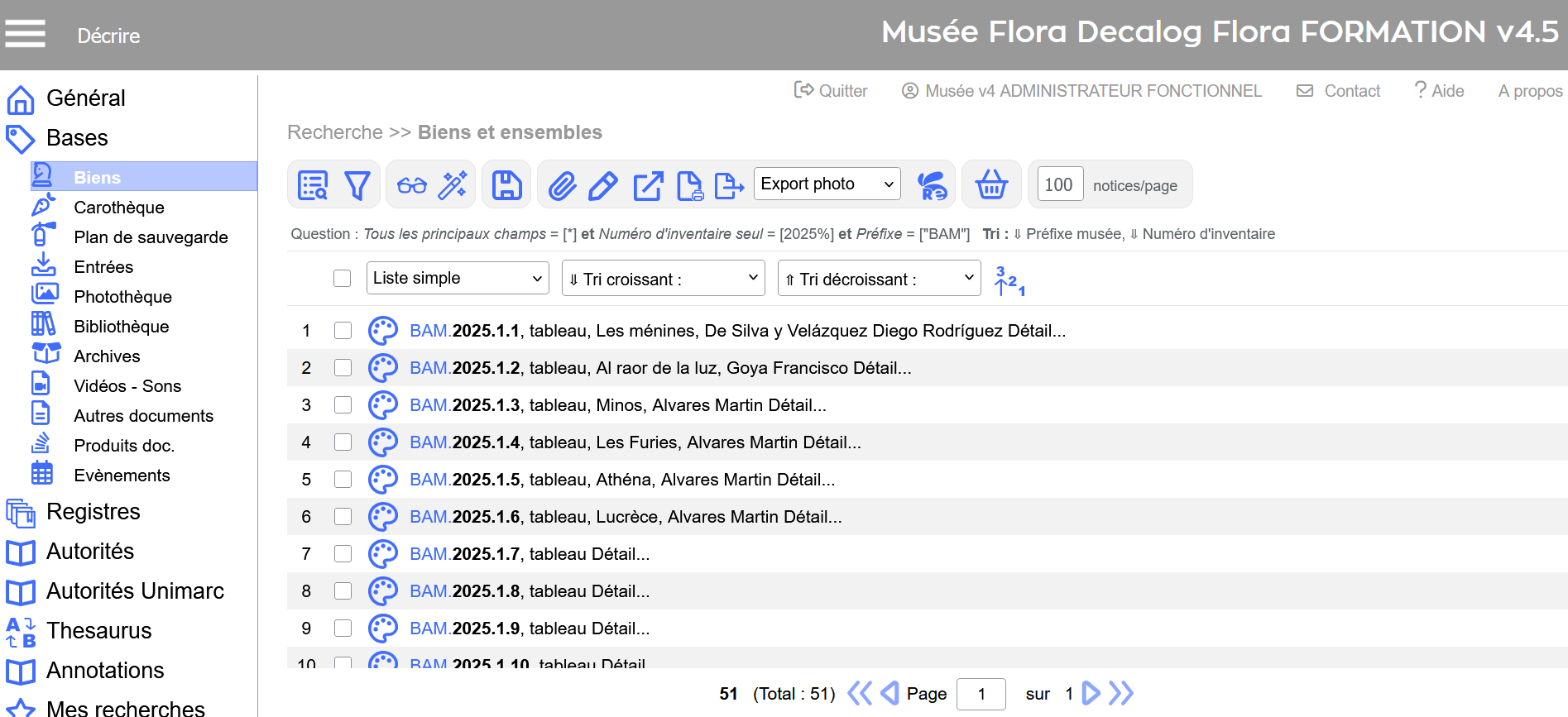Click the search form list icon
Viewport: 1568px width, 717px height.
pos(313,185)
